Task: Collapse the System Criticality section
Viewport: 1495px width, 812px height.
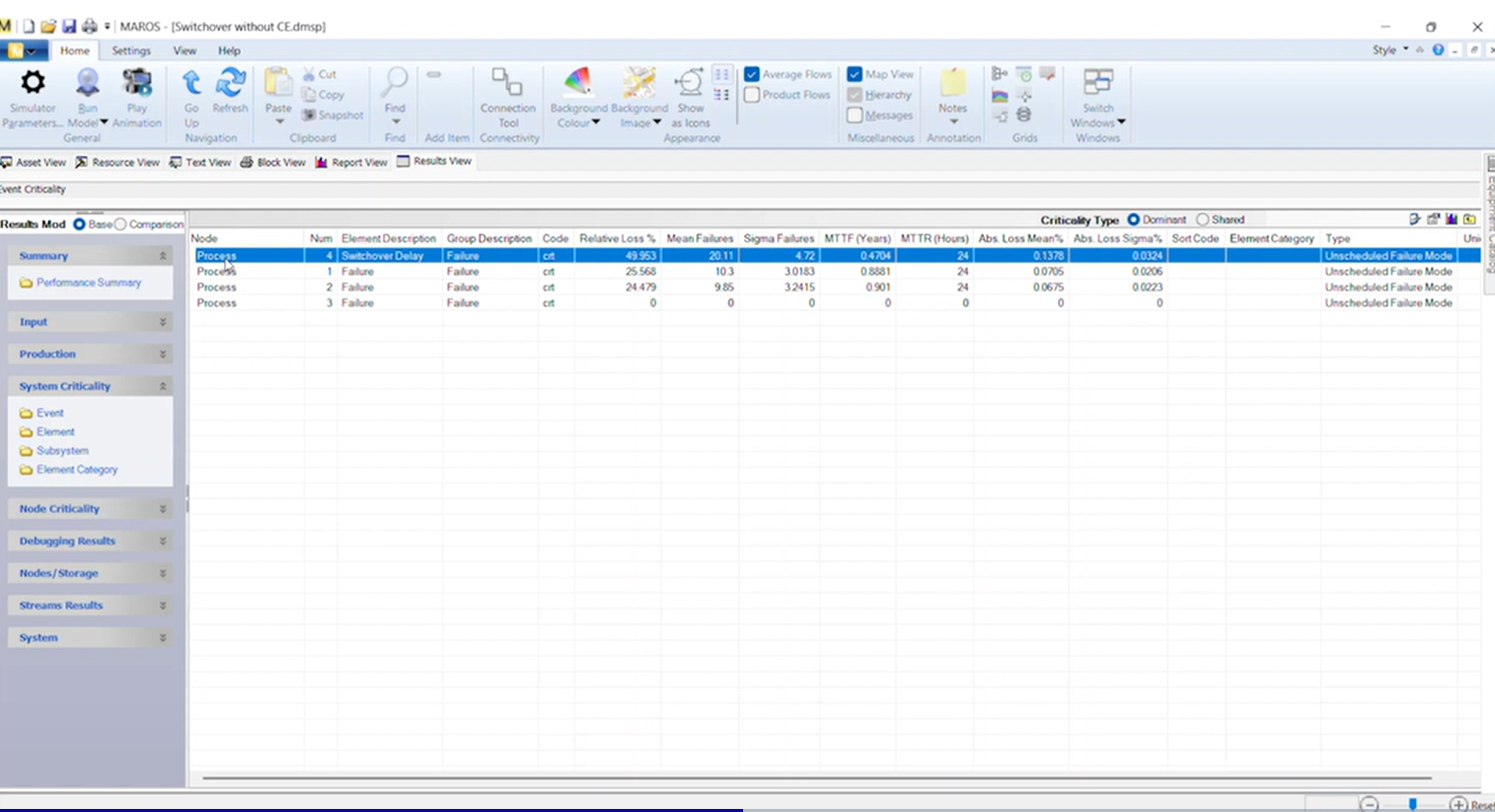Action: tap(163, 386)
